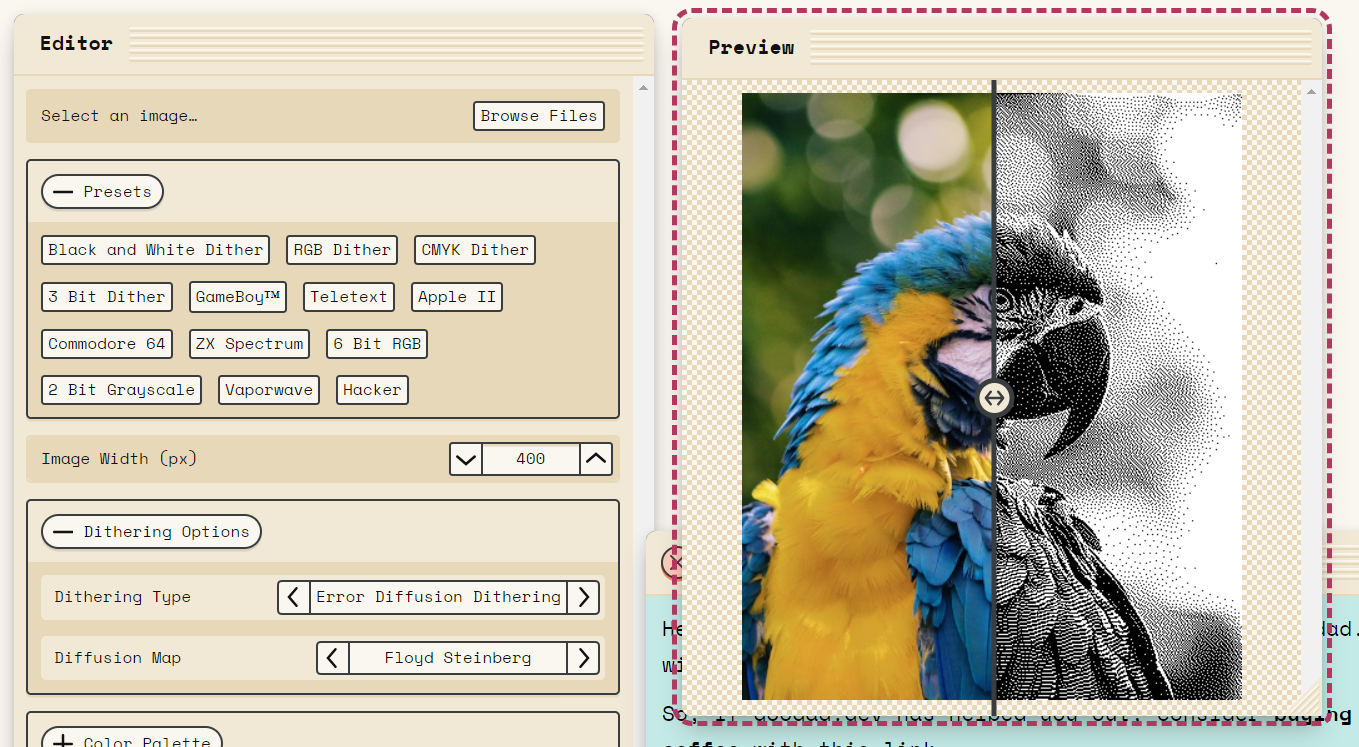Image resolution: width=1359 pixels, height=747 pixels.
Task: Increase image width with up chevron
Action: pyautogui.click(x=596, y=459)
